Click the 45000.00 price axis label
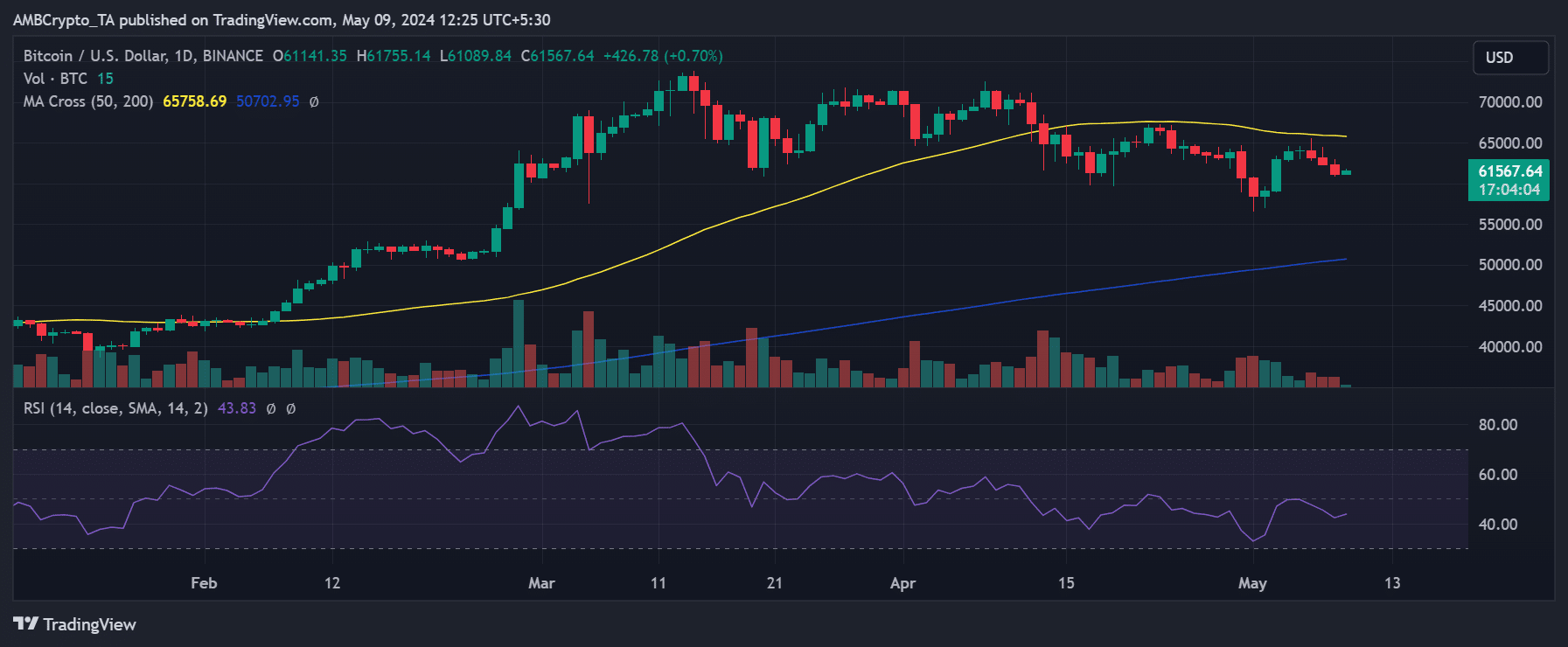1568x647 pixels. tap(1510, 306)
